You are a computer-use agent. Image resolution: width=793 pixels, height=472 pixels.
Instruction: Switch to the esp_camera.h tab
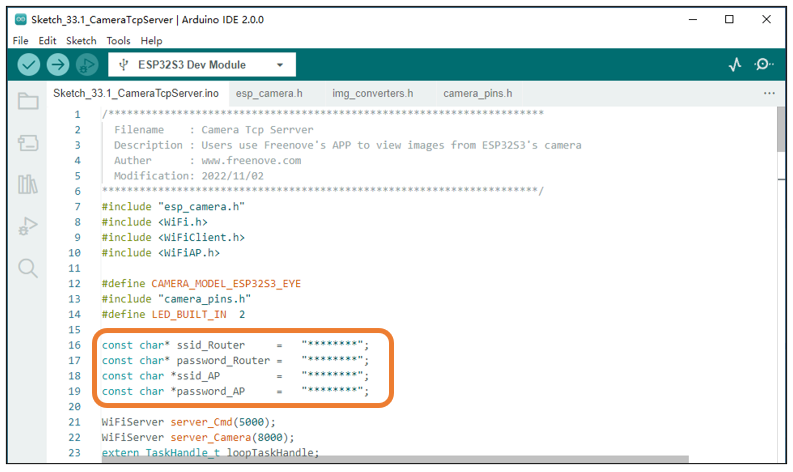[x=269, y=94]
